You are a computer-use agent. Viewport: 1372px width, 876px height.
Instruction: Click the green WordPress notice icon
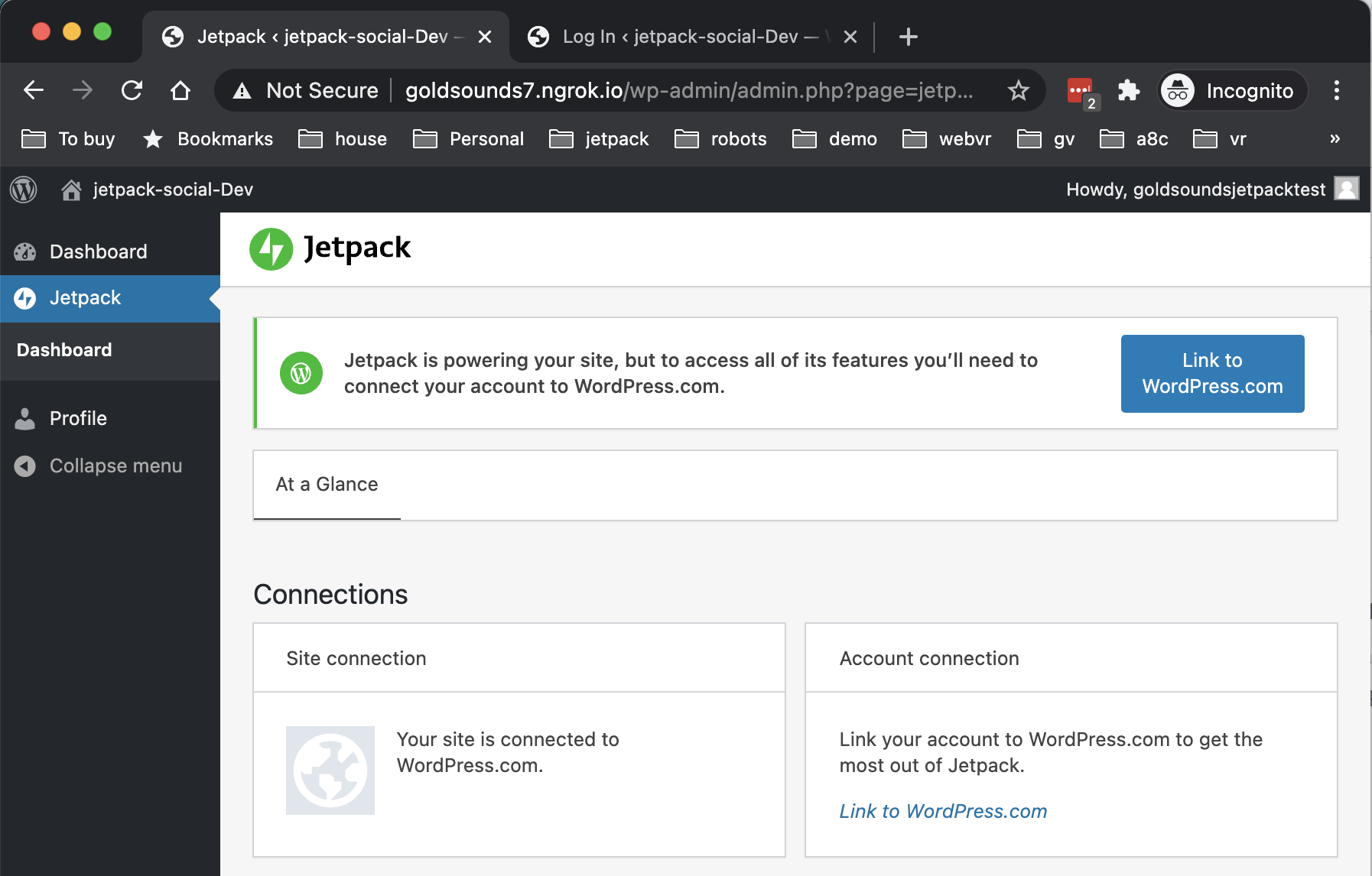pos(301,373)
